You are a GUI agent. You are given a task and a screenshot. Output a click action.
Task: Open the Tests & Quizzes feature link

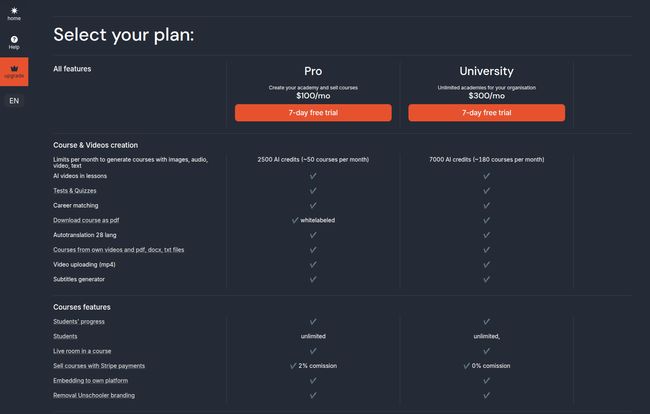(x=75, y=191)
